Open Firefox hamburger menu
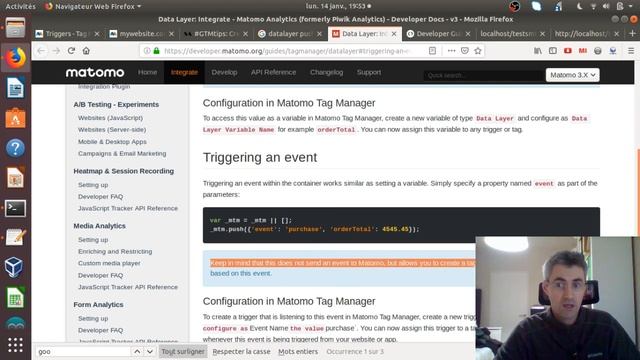Image resolution: width=640 pixels, height=360 pixels. tap(631, 51)
